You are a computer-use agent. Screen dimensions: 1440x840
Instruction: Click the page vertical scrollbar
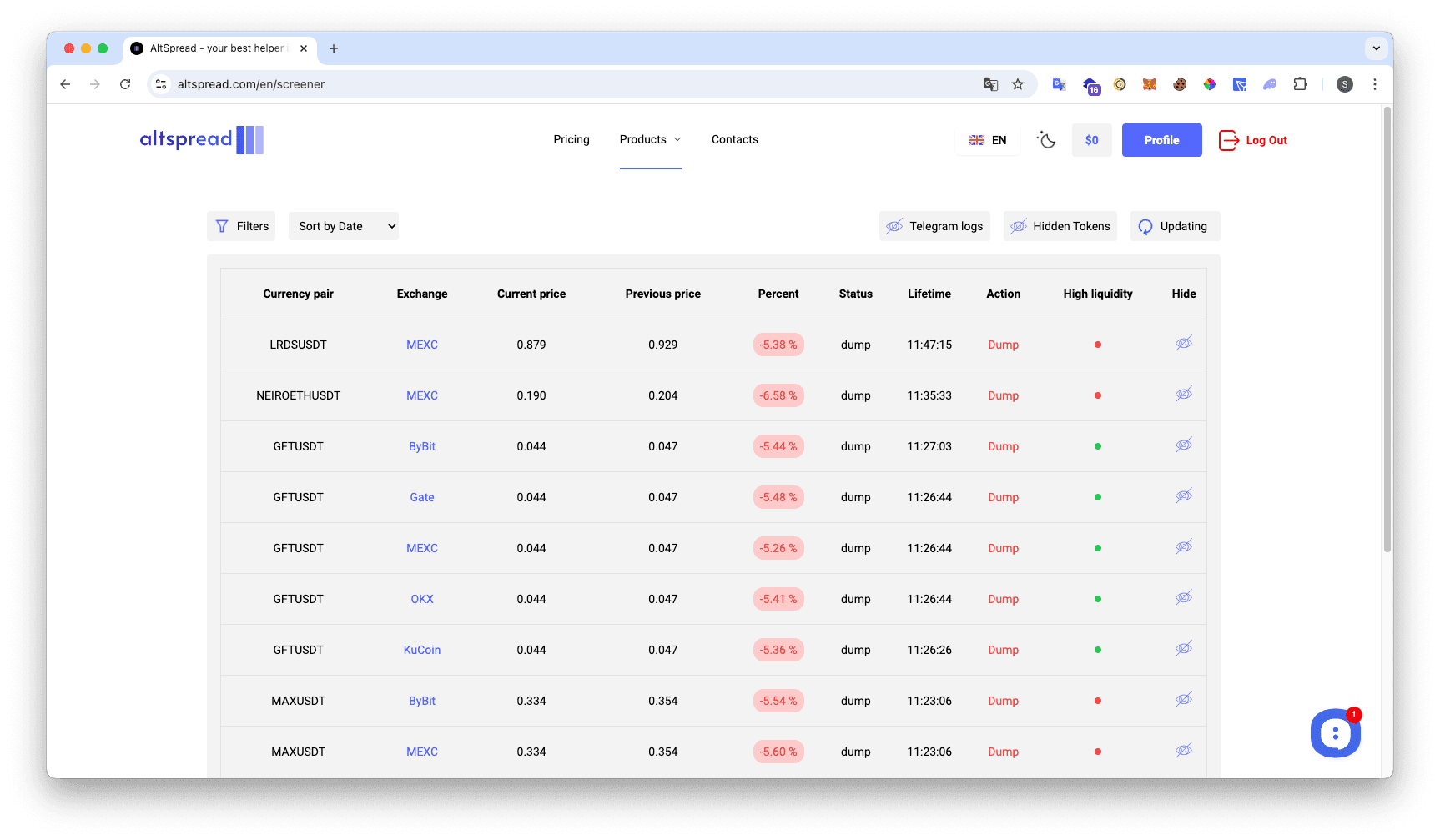pos(1387,329)
